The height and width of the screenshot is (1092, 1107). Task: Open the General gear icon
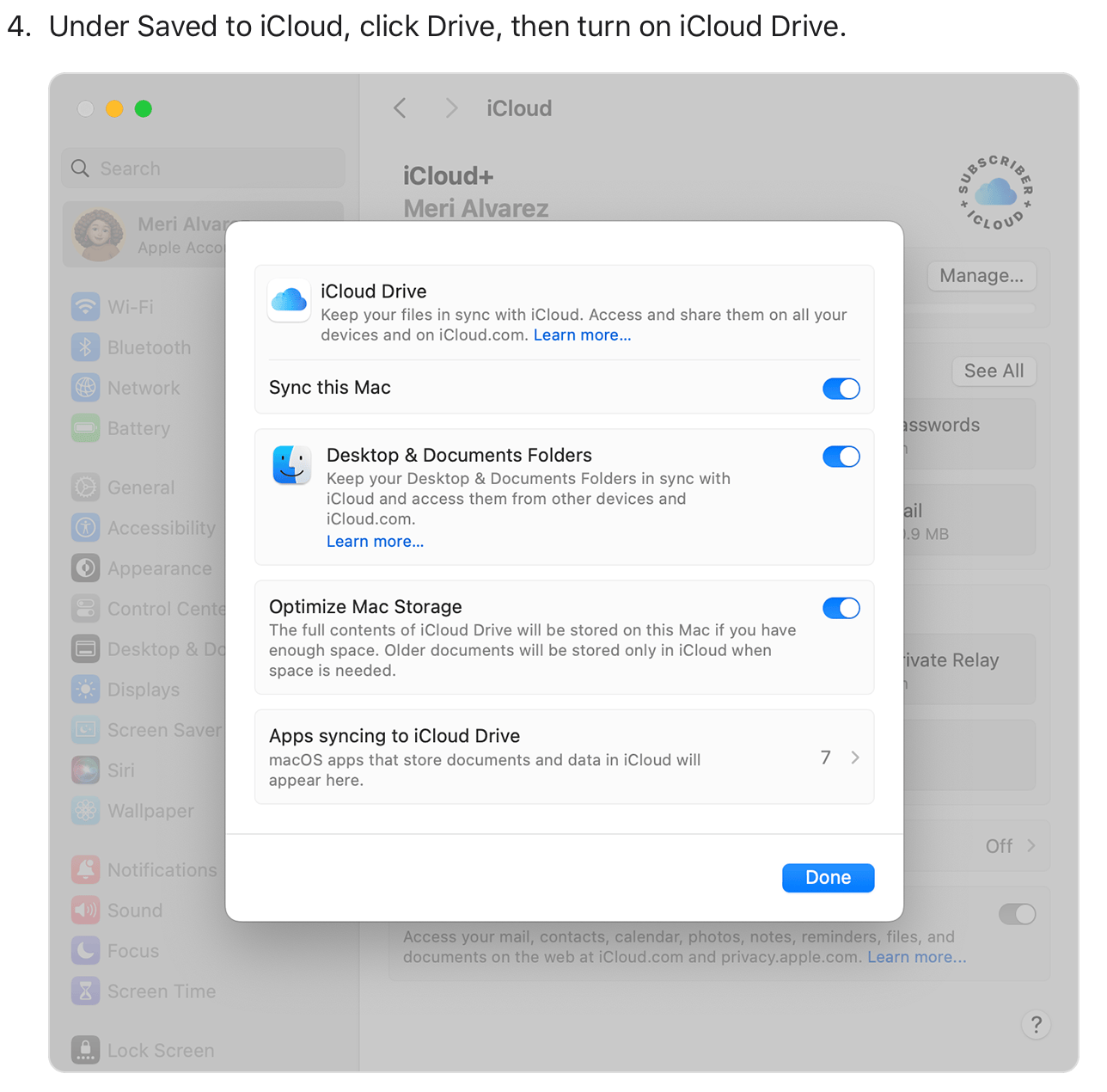pyautogui.click(x=85, y=487)
